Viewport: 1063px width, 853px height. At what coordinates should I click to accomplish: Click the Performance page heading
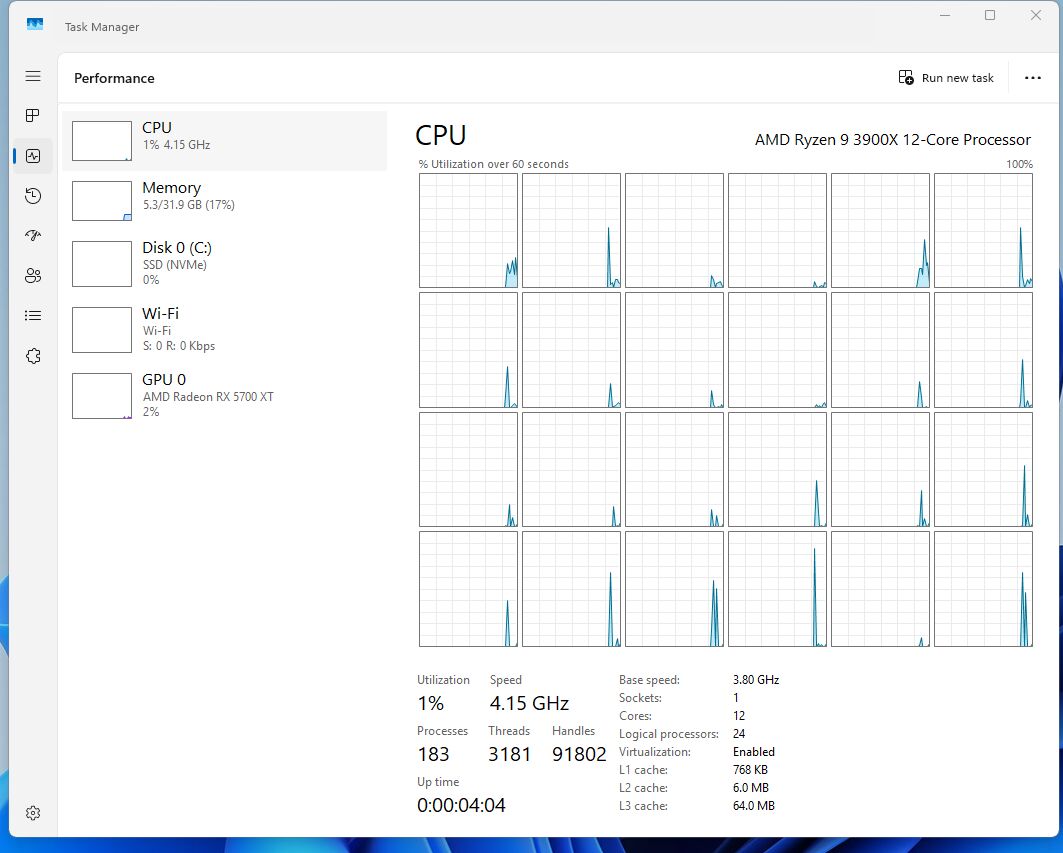pyautogui.click(x=114, y=78)
